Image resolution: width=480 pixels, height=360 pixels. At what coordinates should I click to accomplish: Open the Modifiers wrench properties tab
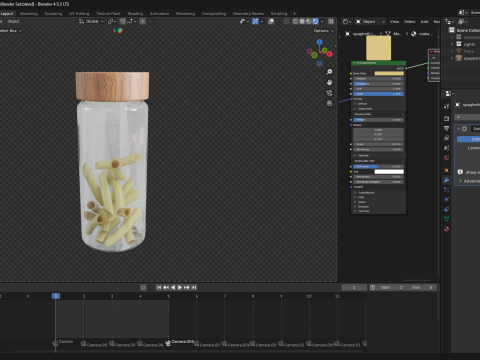[447, 180]
